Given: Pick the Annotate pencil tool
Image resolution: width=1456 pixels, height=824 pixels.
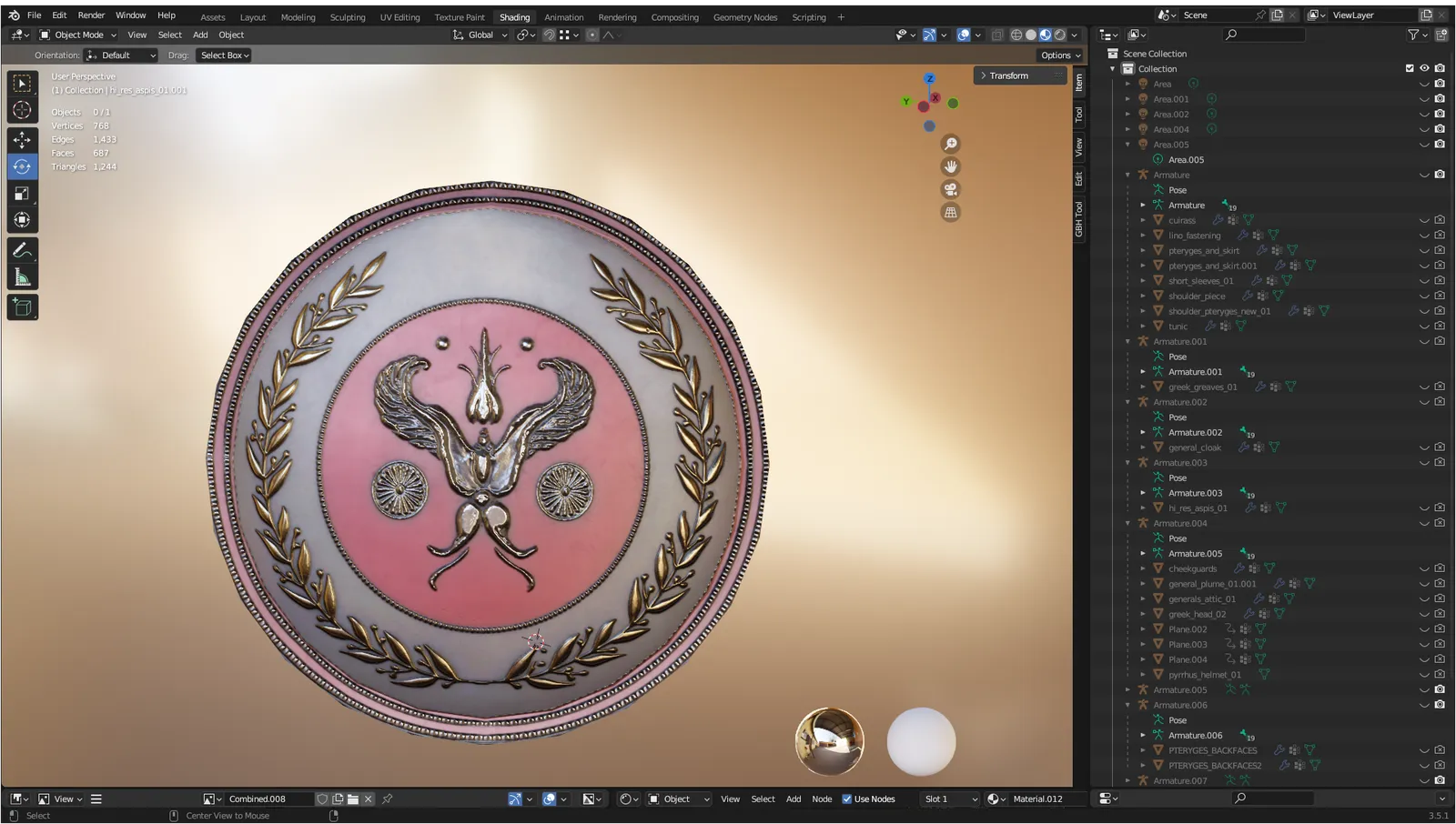Looking at the screenshot, I should [x=22, y=250].
